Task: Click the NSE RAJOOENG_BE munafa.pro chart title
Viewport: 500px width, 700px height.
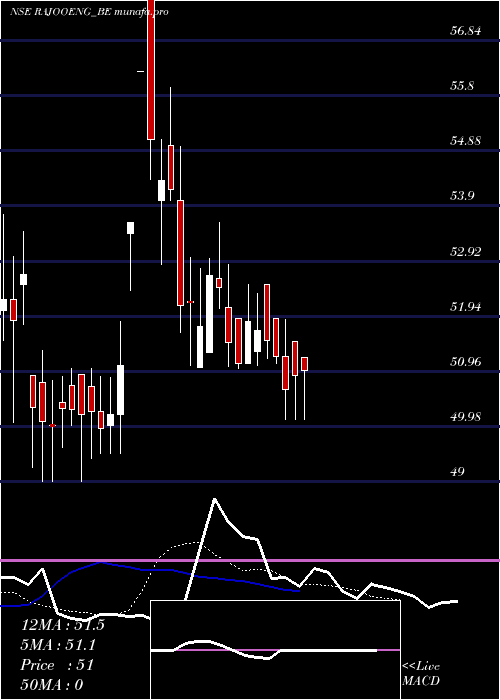Action: click(89, 12)
